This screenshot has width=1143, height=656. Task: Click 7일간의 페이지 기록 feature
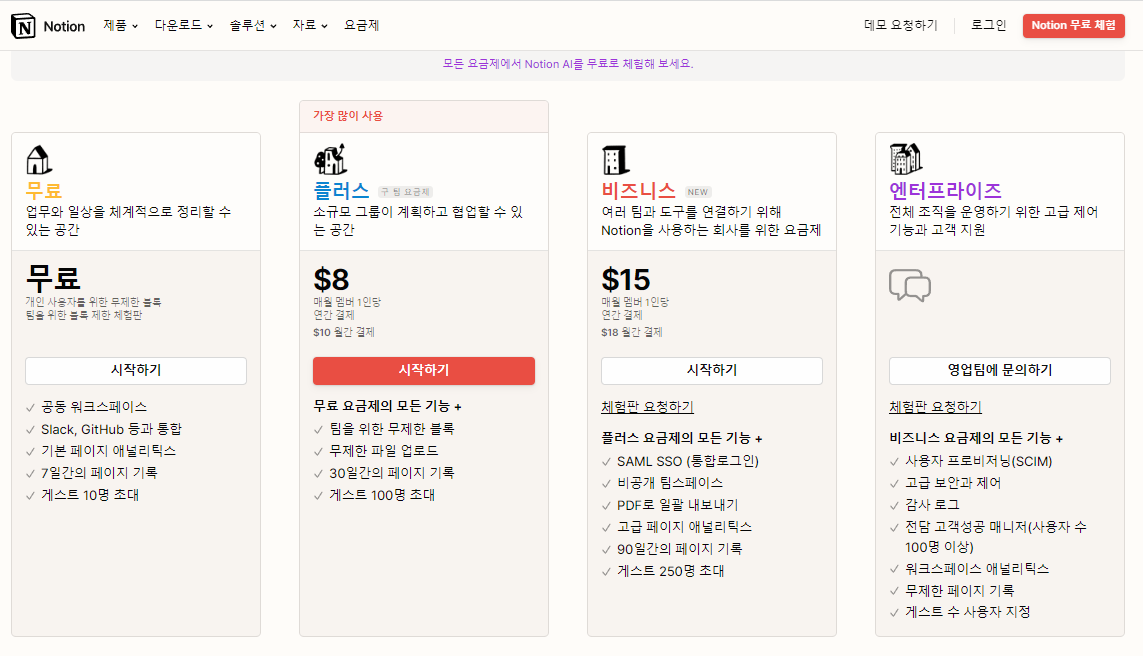99,473
